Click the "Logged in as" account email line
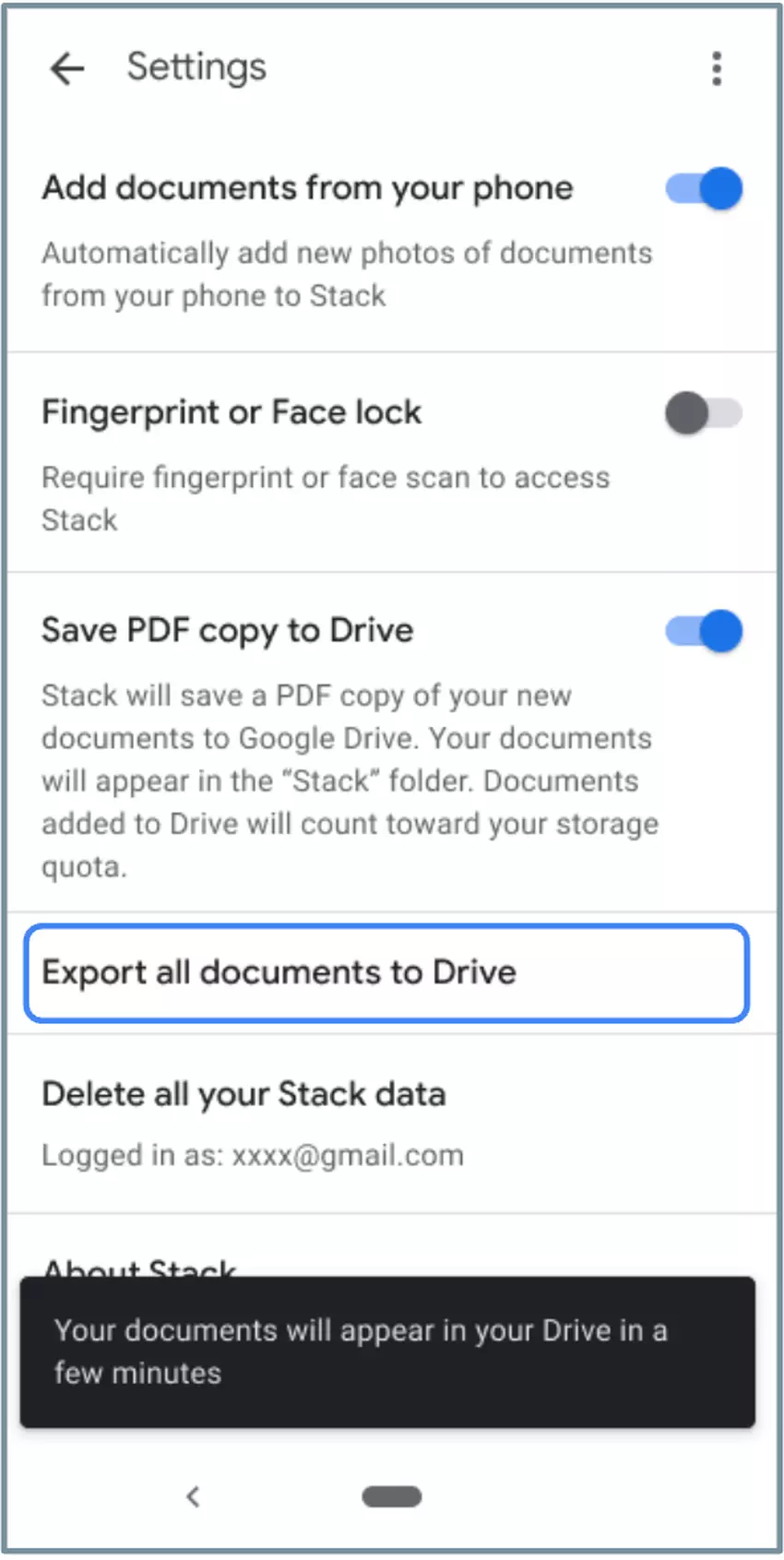This screenshot has width=784, height=1560. point(253,1156)
